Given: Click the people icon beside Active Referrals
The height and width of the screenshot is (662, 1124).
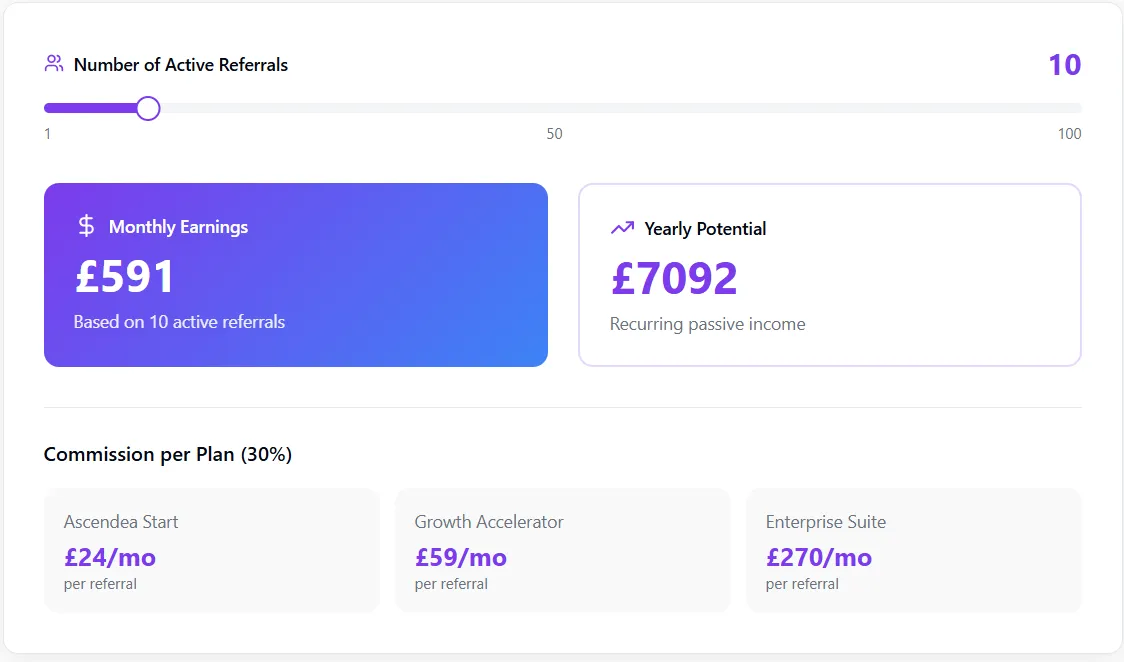Looking at the screenshot, I should point(54,64).
